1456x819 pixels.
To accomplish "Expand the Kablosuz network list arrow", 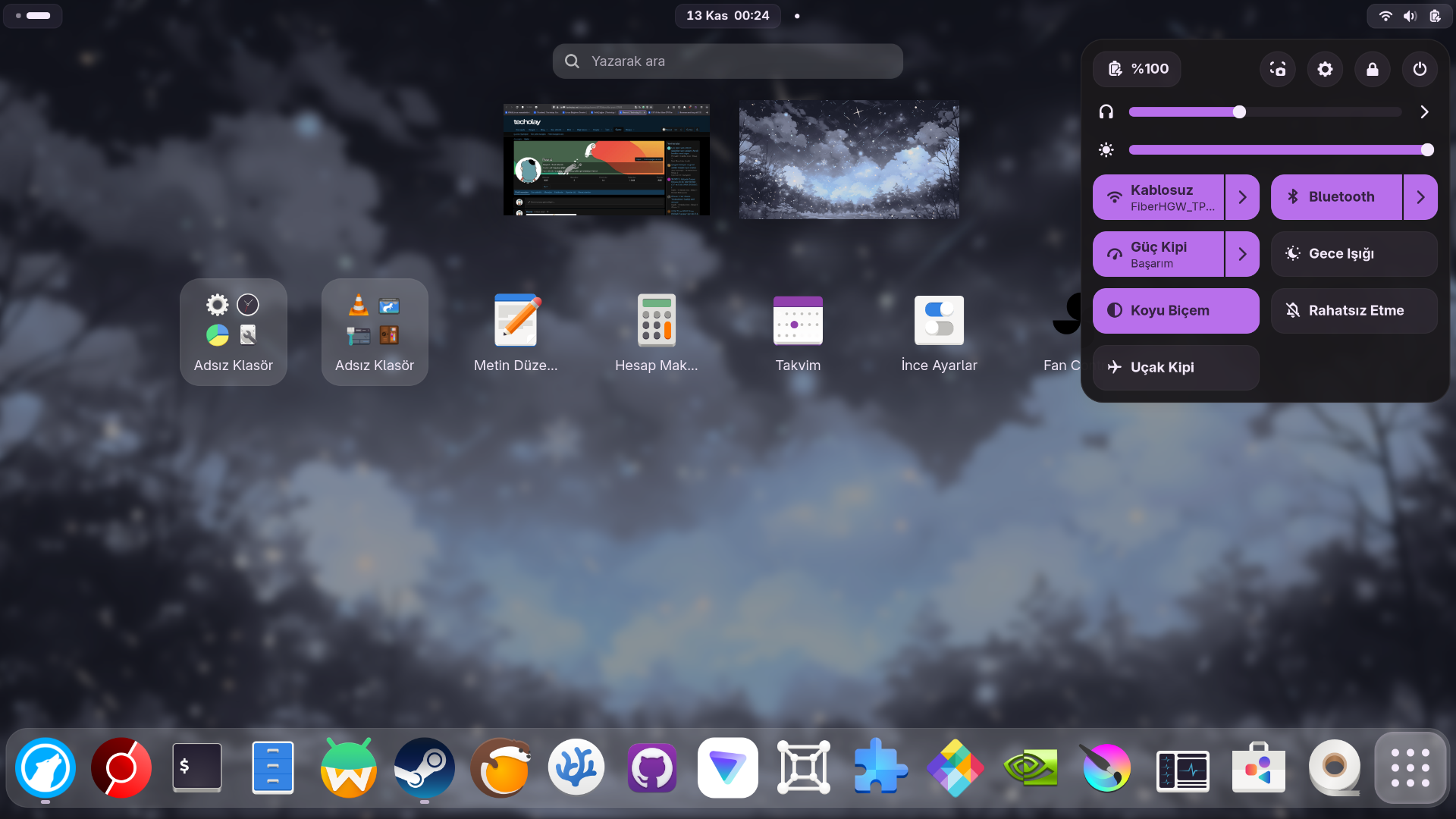I will click(1242, 197).
